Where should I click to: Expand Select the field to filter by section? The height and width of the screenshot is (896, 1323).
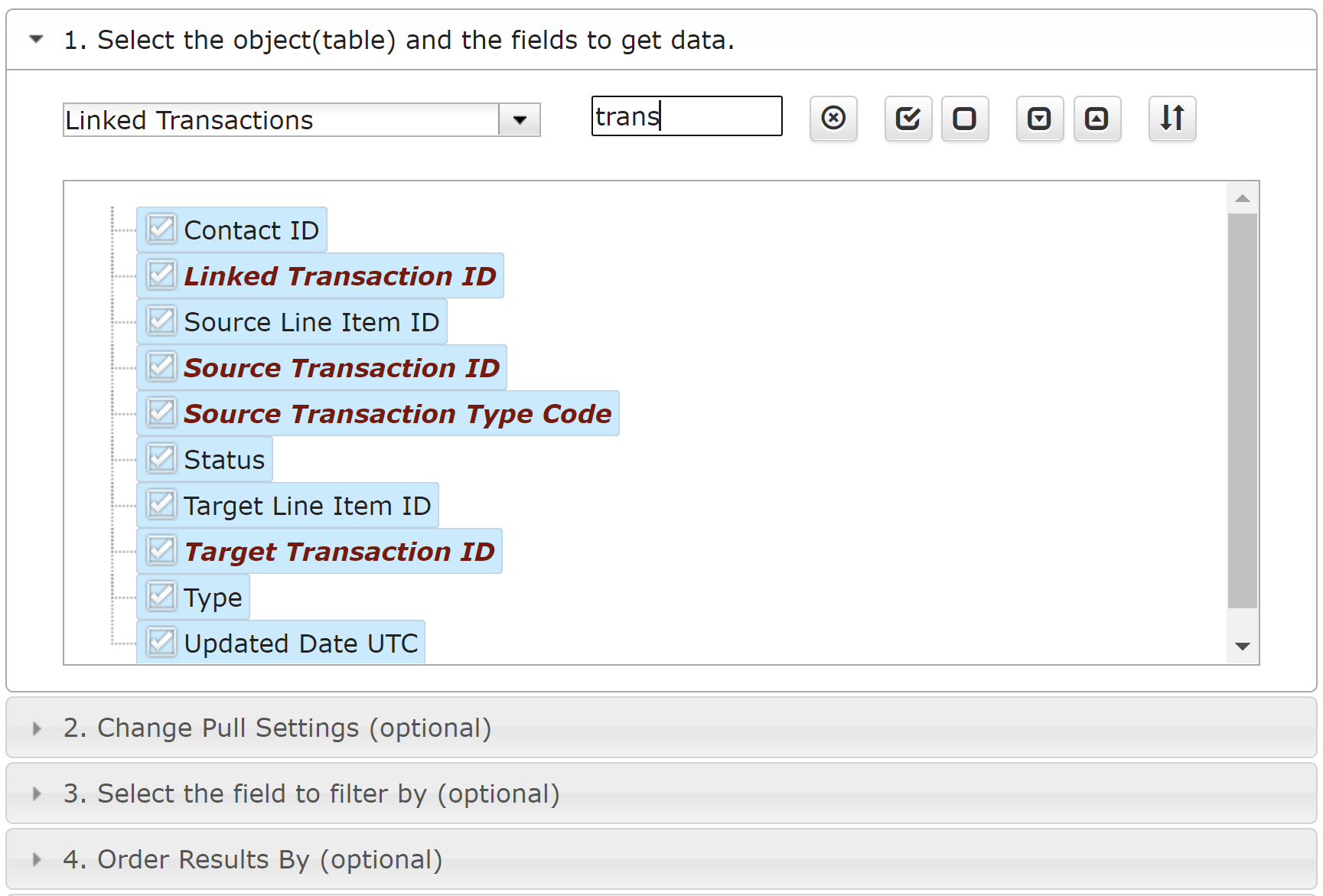[311, 793]
